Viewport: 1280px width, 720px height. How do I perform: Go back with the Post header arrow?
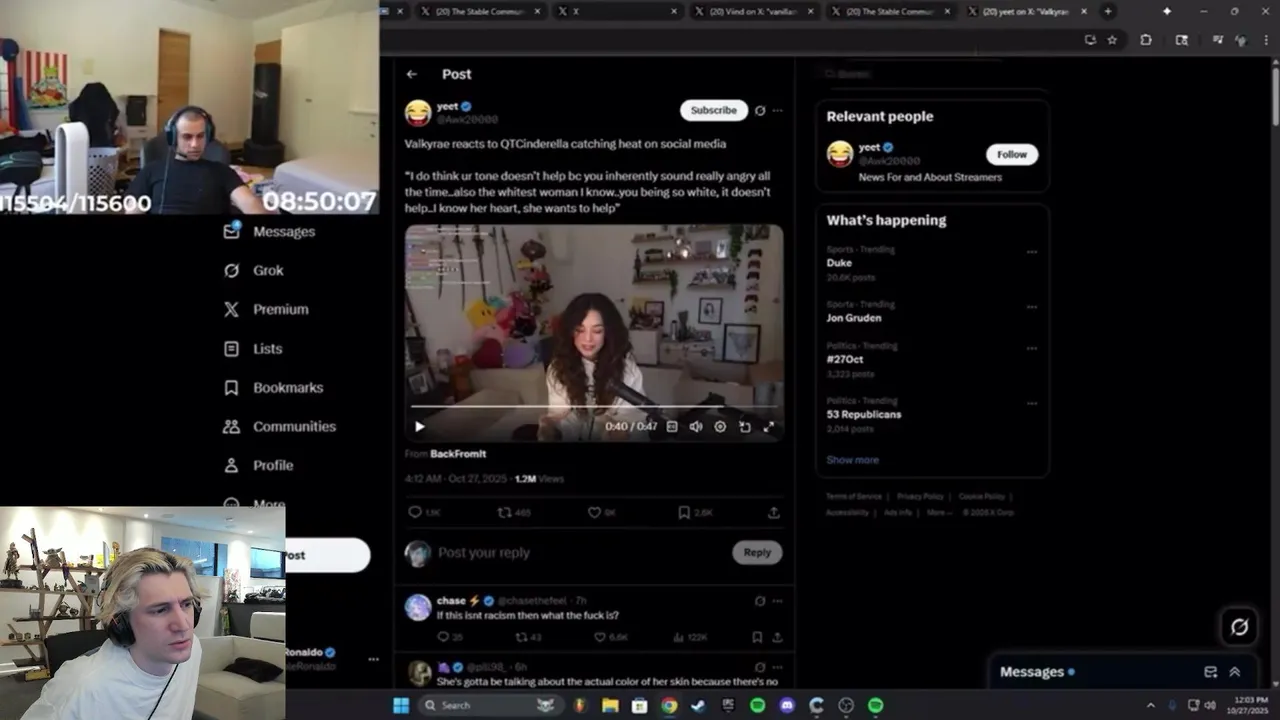click(x=412, y=74)
